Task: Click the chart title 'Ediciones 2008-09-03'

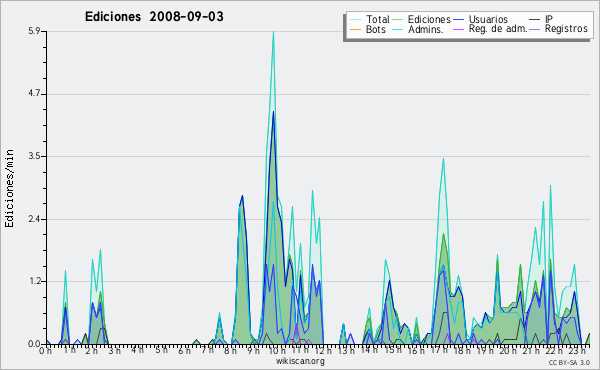Action: point(154,17)
